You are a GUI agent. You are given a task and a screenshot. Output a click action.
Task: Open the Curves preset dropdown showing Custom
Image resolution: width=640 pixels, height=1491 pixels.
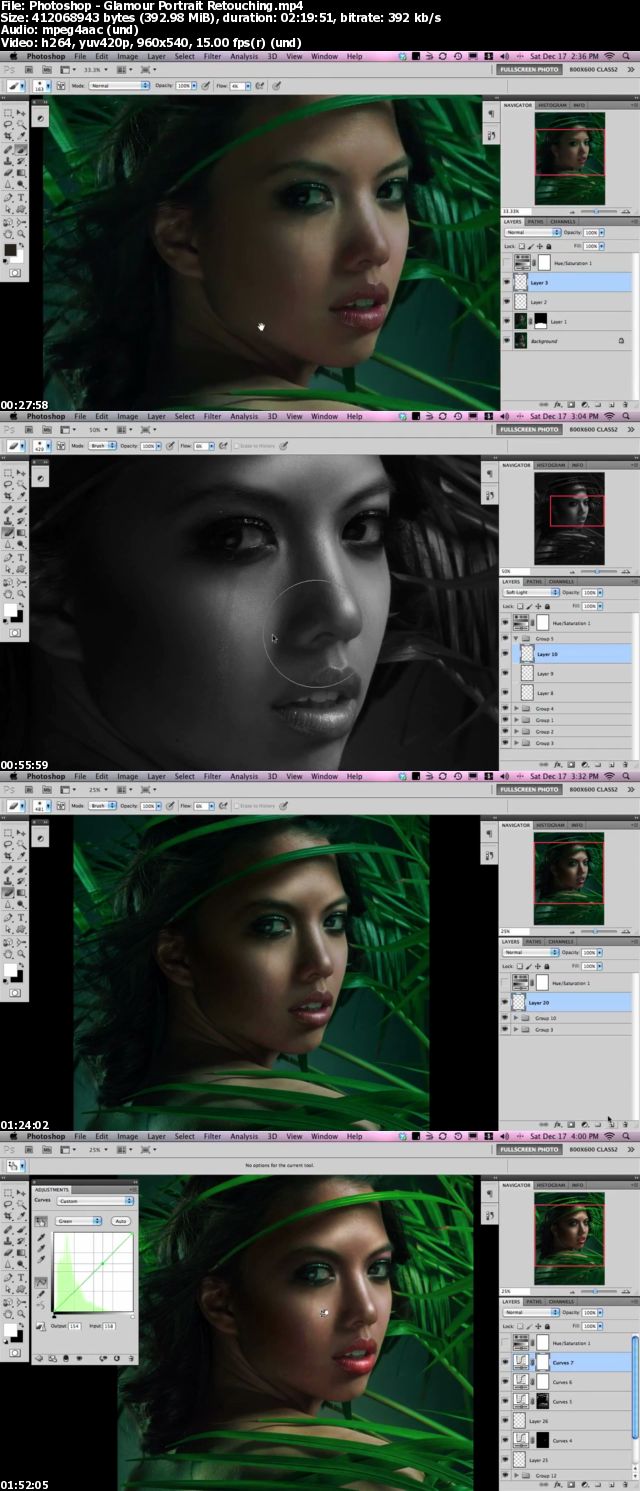pos(95,1201)
